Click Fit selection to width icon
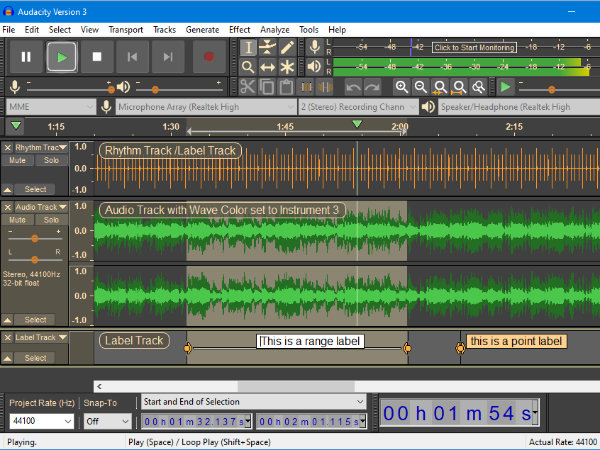This screenshot has width=600, height=450. click(x=440, y=87)
